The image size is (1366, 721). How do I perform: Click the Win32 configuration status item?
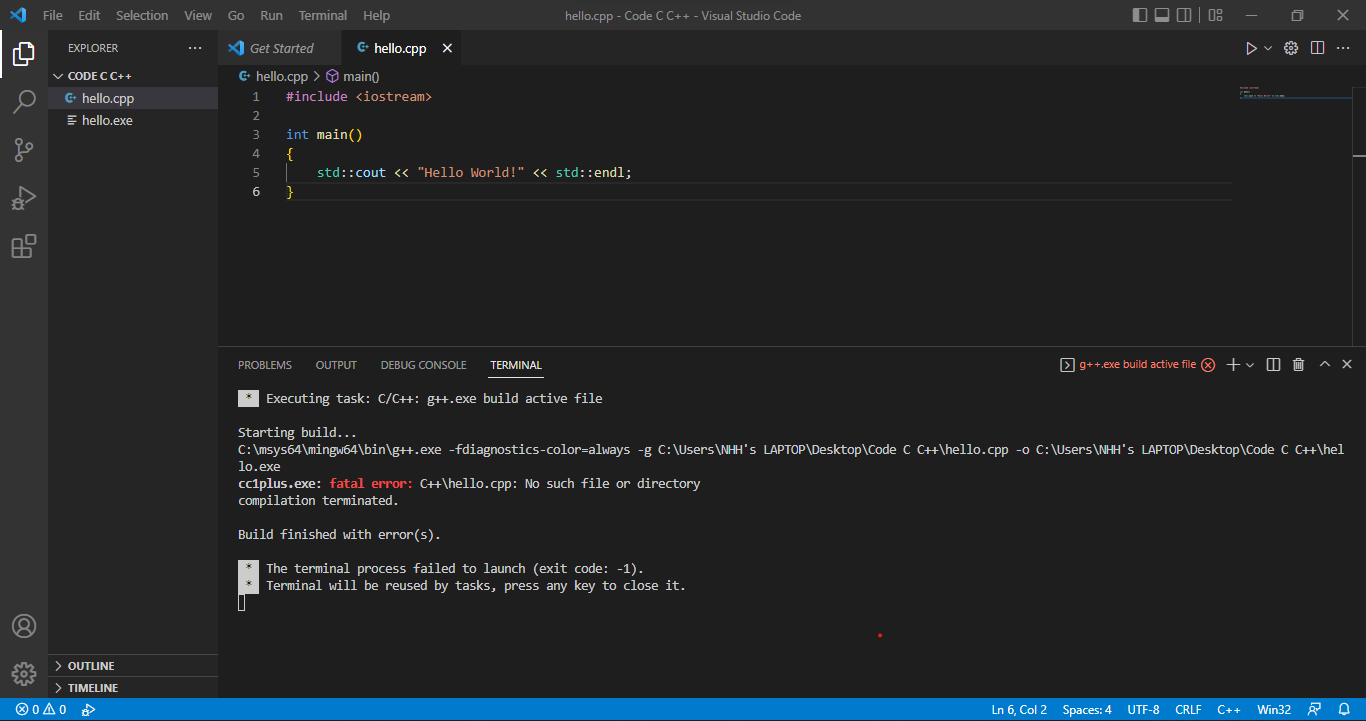tap(1274, 710)
